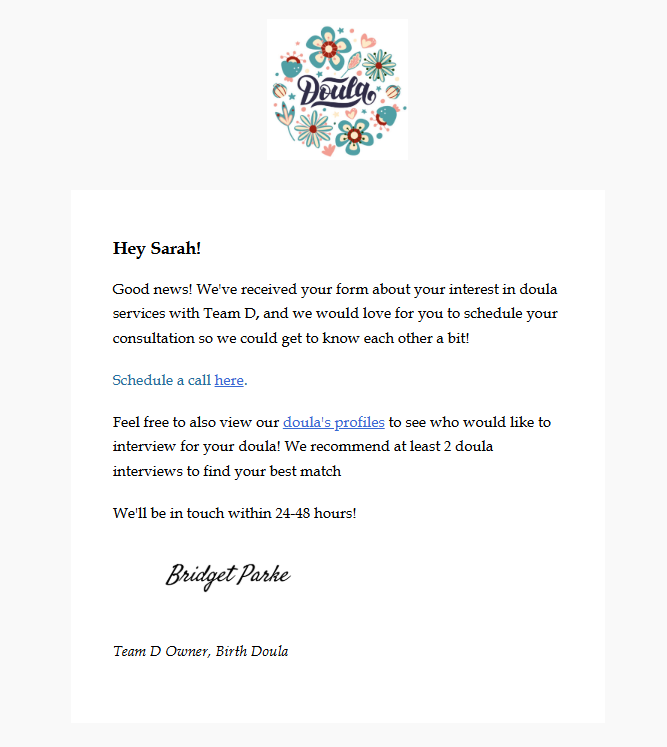Click the pink heart at logo top right
Viewport: 667px width, 747px height.
point(367,40)
